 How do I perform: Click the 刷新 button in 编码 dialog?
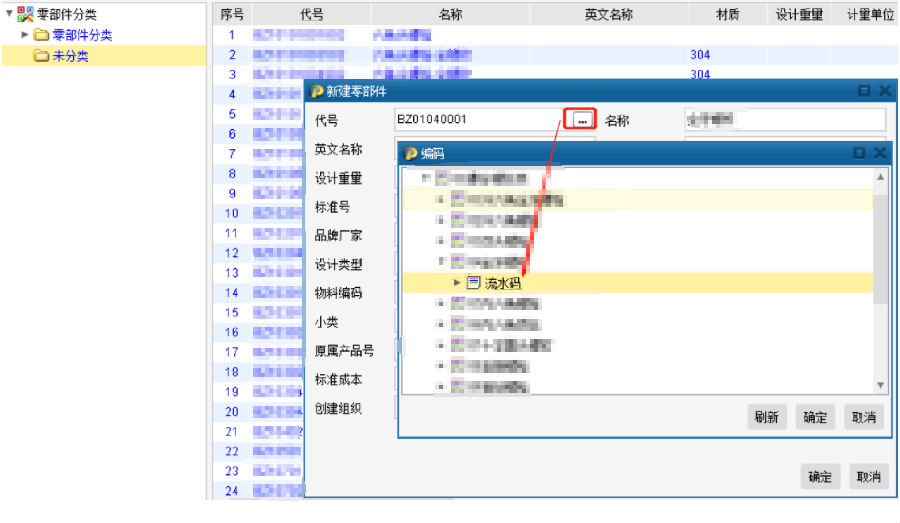tap(766, 417)
